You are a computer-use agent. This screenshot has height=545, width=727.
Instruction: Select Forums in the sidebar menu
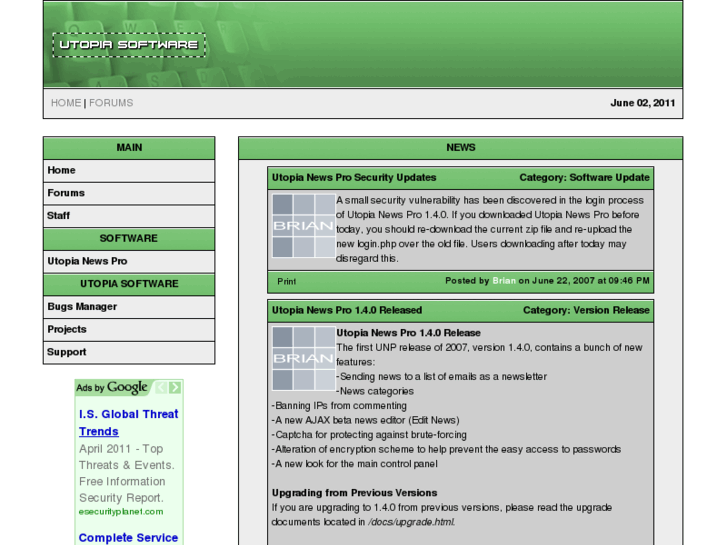tap(129, 193)
